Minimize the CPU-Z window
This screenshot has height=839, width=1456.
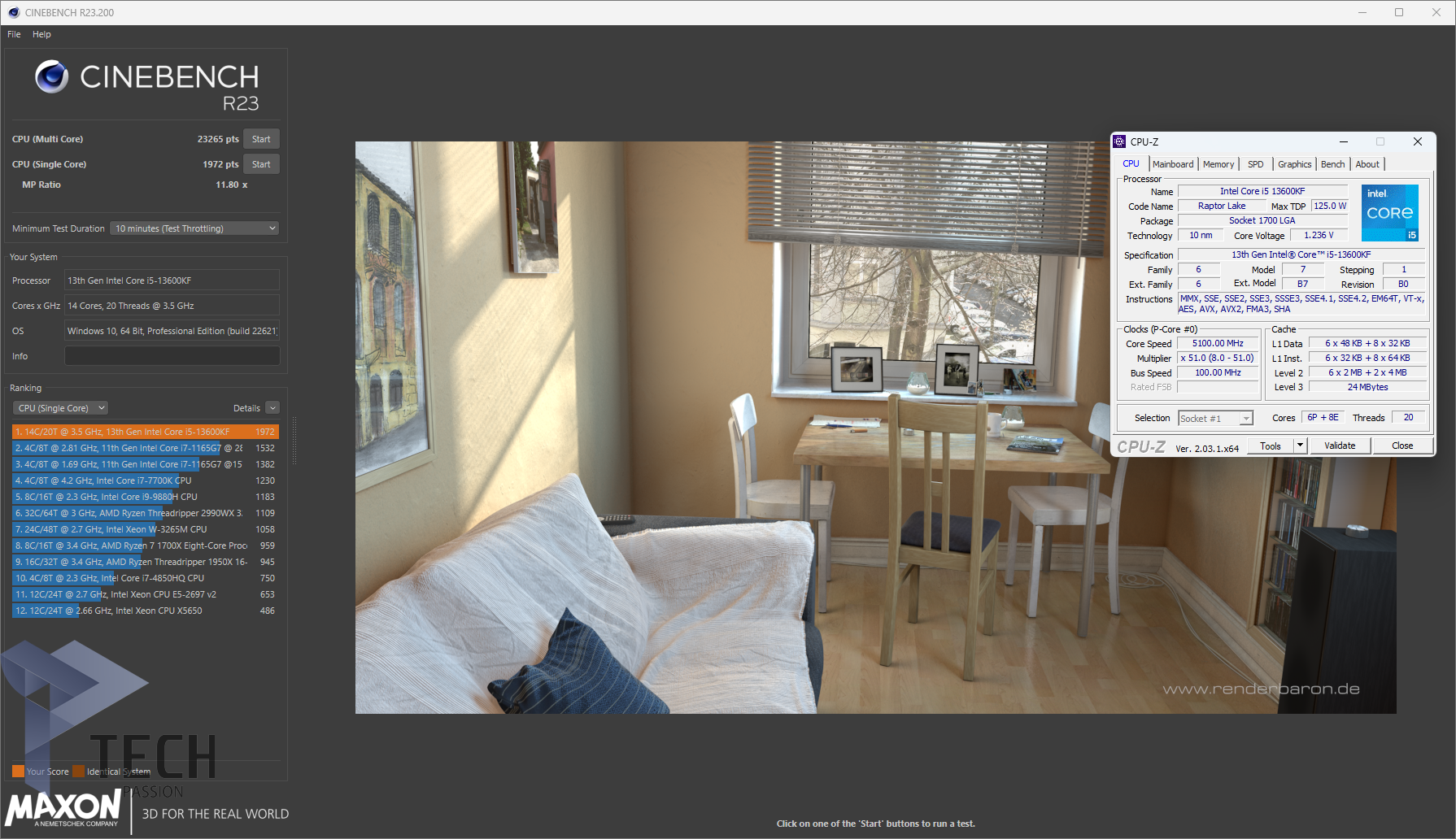[1344, 141]
